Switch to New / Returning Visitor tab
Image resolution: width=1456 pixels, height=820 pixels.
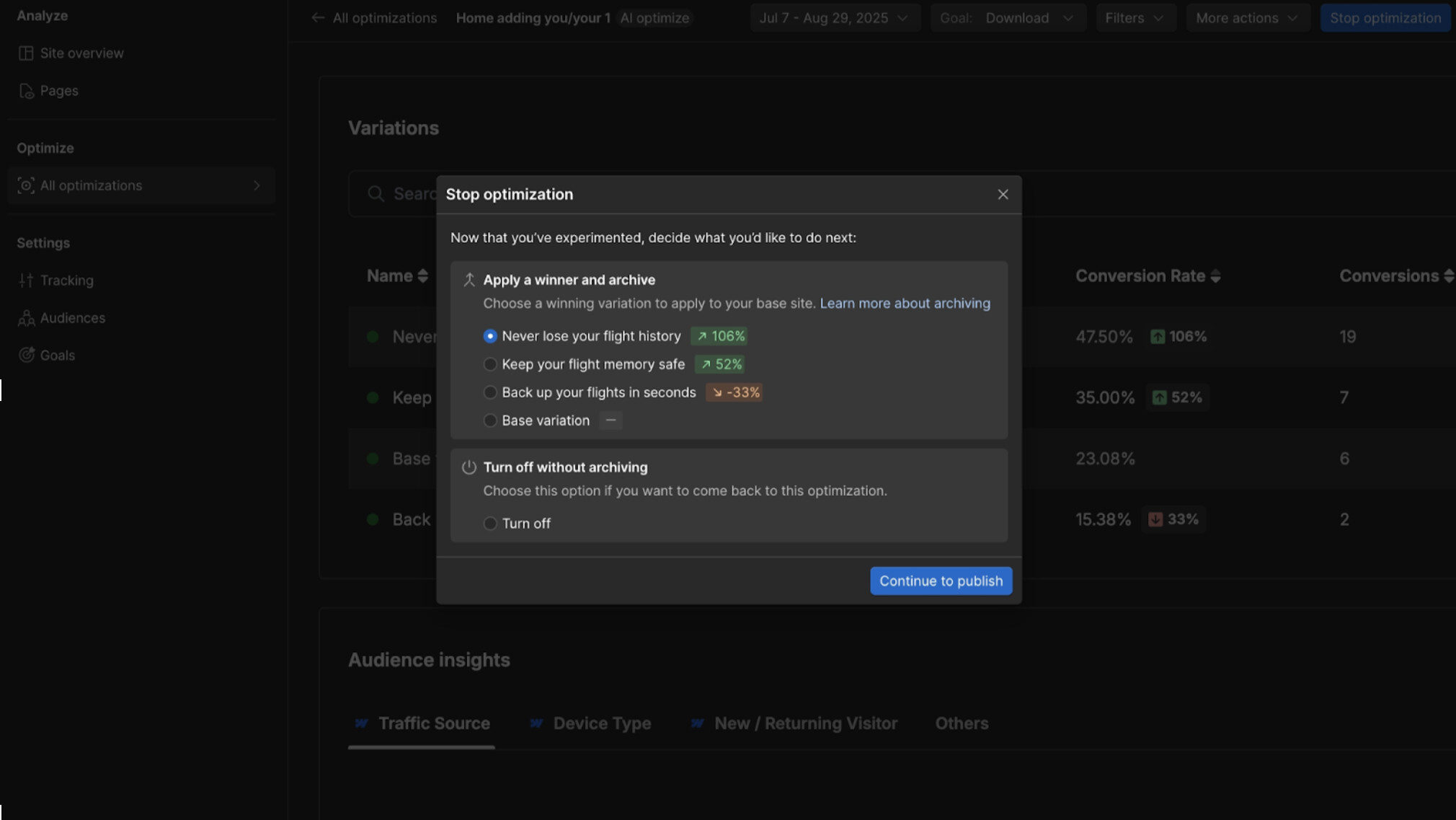(x=805, y=723)
